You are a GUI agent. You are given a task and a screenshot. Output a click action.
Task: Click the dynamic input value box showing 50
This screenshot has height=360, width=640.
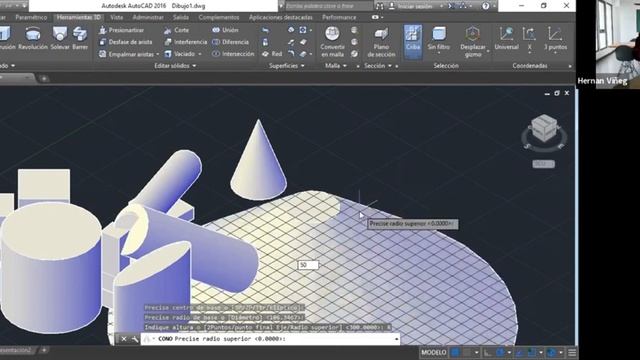point(307,265)
